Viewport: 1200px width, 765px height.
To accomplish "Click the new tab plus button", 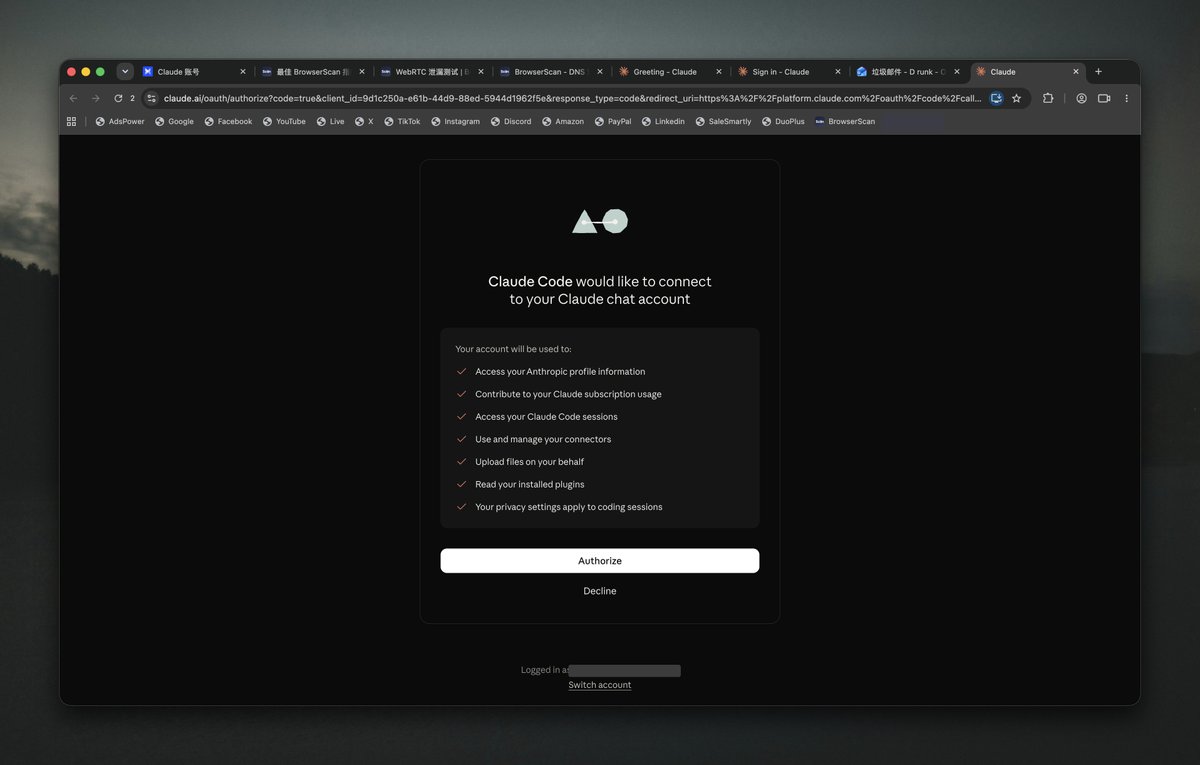I will click(x=1098, y=72).
